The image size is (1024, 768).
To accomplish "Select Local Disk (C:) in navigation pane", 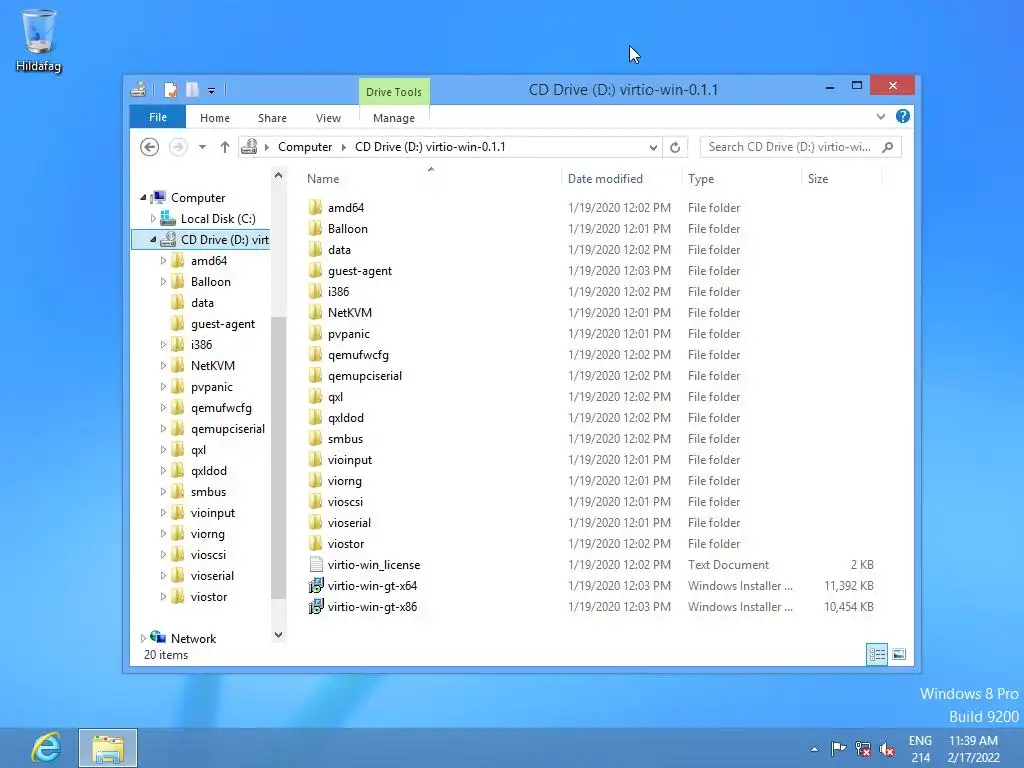I will (x=217, y=219).
